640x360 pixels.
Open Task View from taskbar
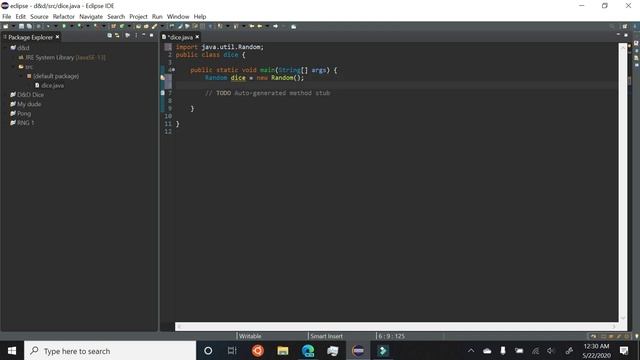232,351
